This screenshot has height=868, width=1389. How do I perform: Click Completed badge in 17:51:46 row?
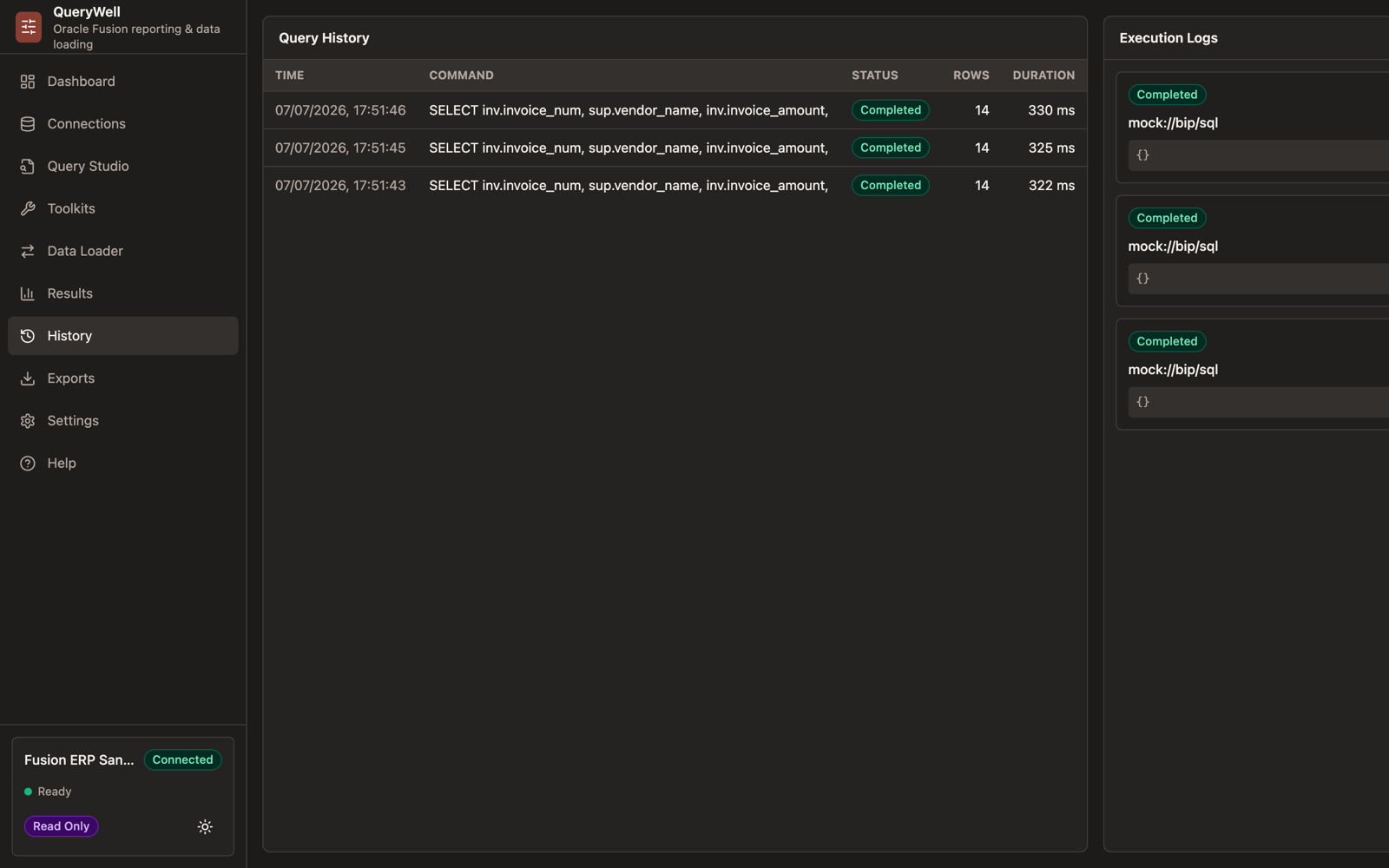click(x=891, y=110)
